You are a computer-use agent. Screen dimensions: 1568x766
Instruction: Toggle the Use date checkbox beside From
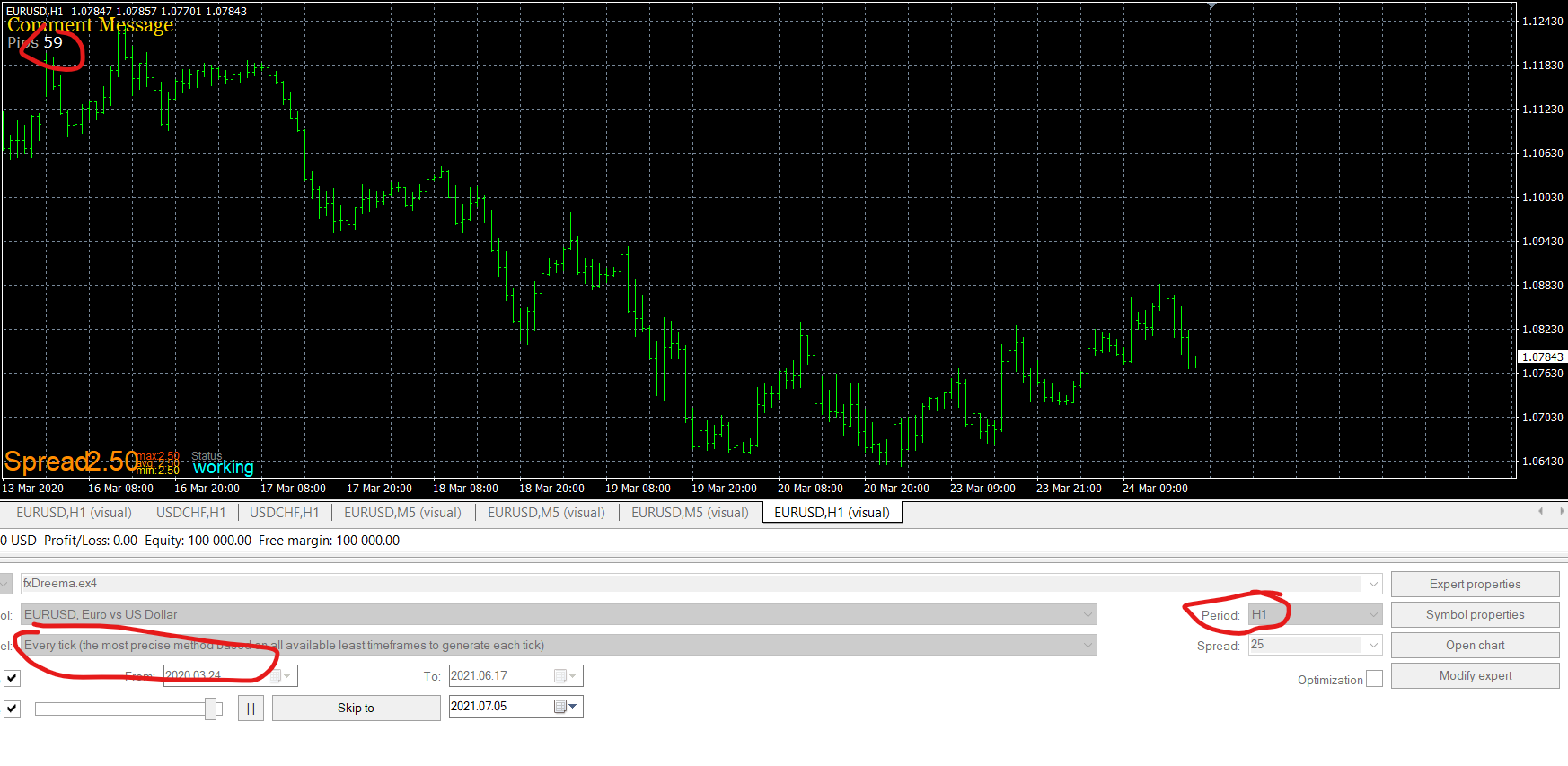(x=12, y=678)
